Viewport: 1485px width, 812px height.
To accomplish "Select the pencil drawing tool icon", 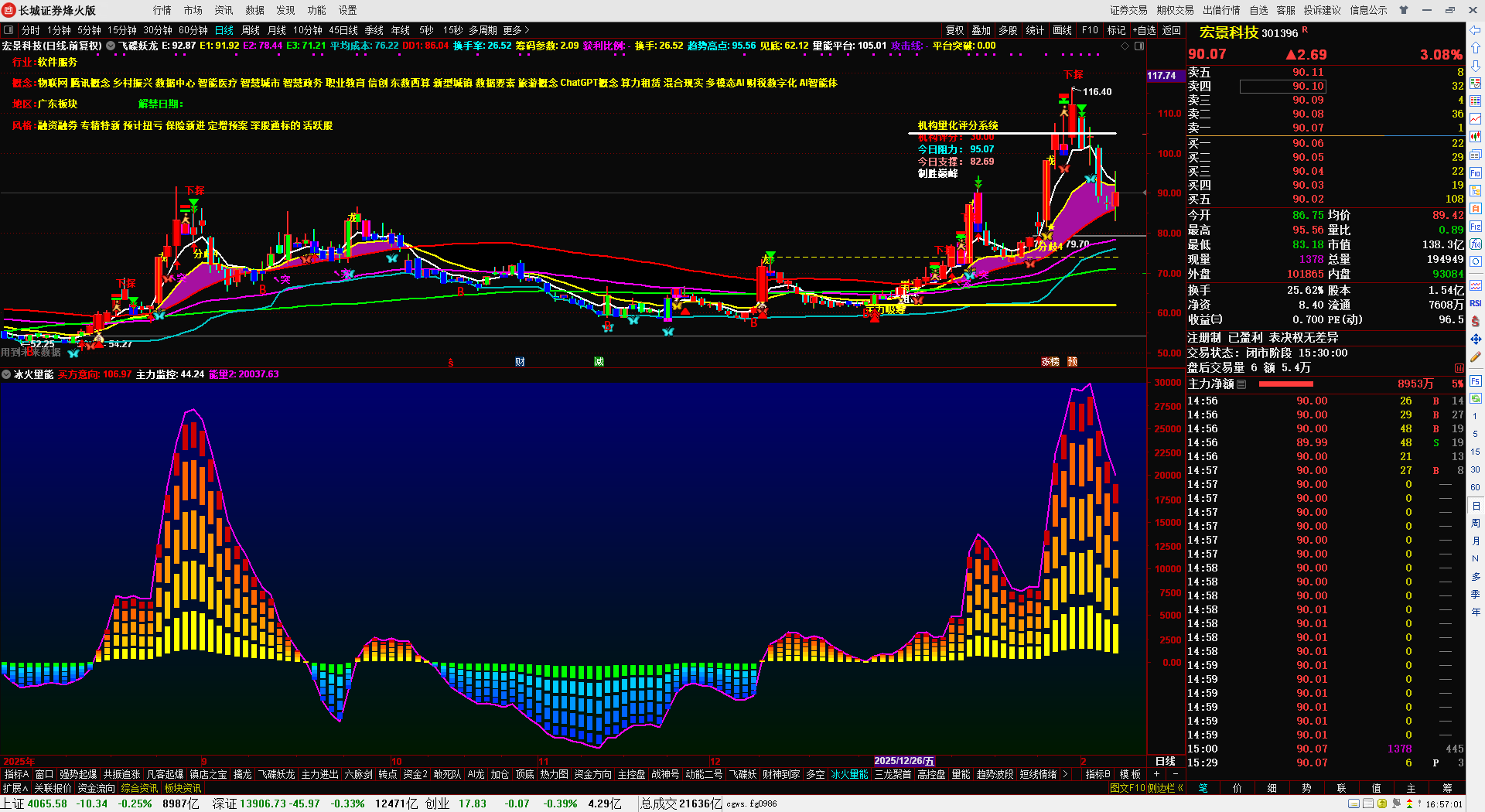I will coord(1476,357).
